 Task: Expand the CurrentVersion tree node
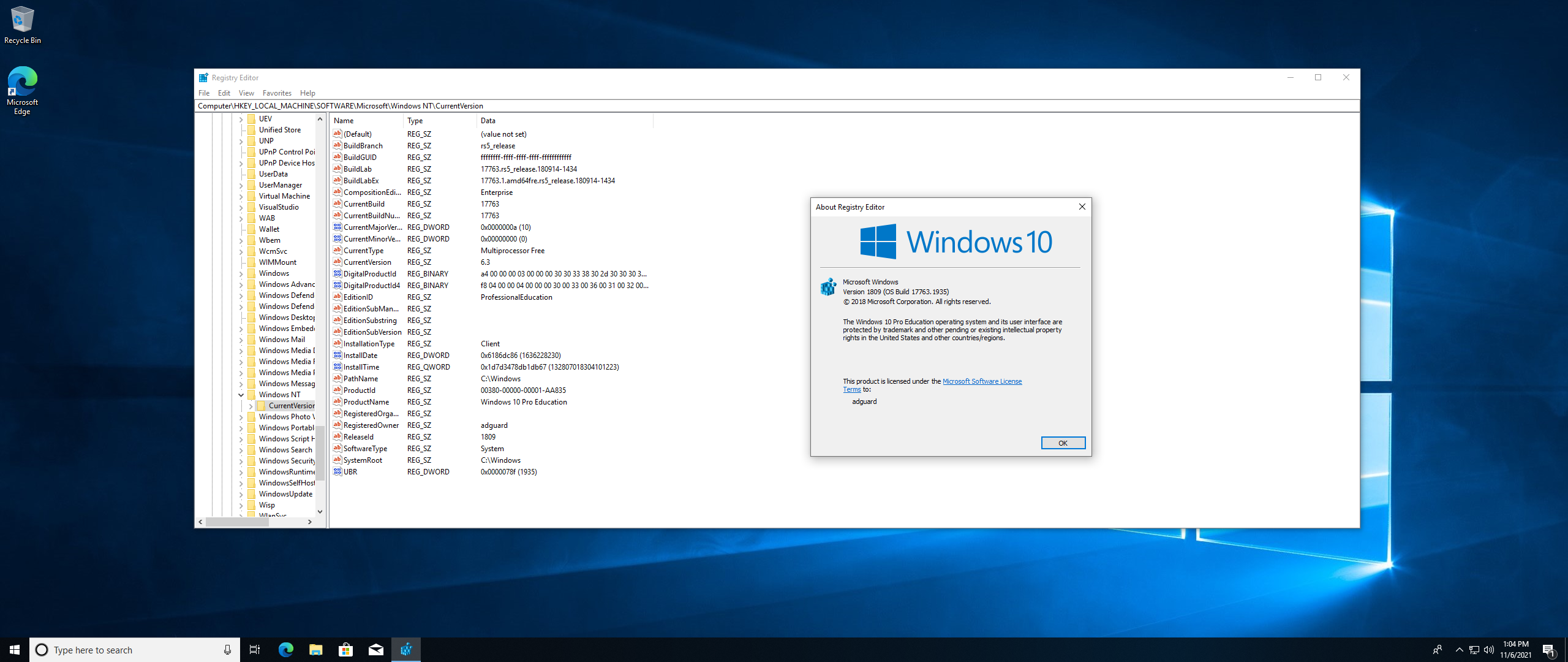[251, 406]
